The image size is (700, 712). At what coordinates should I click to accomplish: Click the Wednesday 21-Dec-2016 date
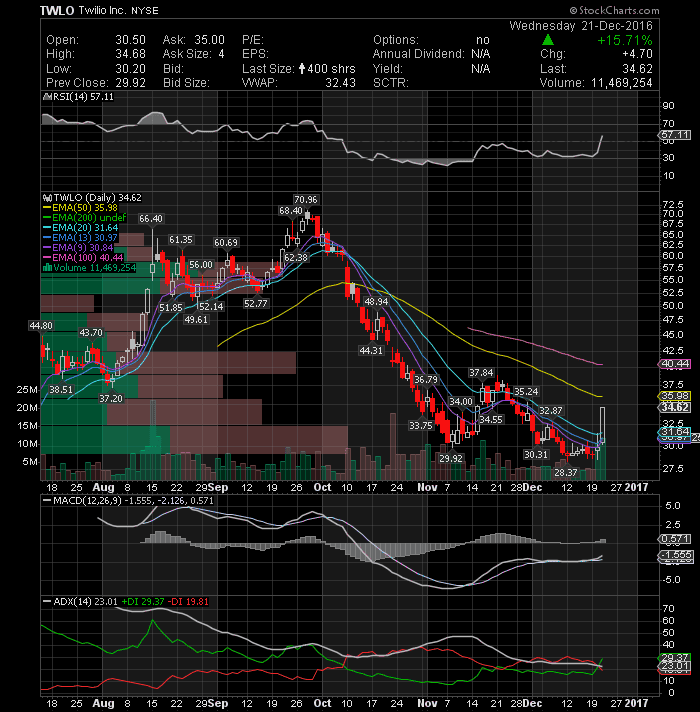click(581, 26)
